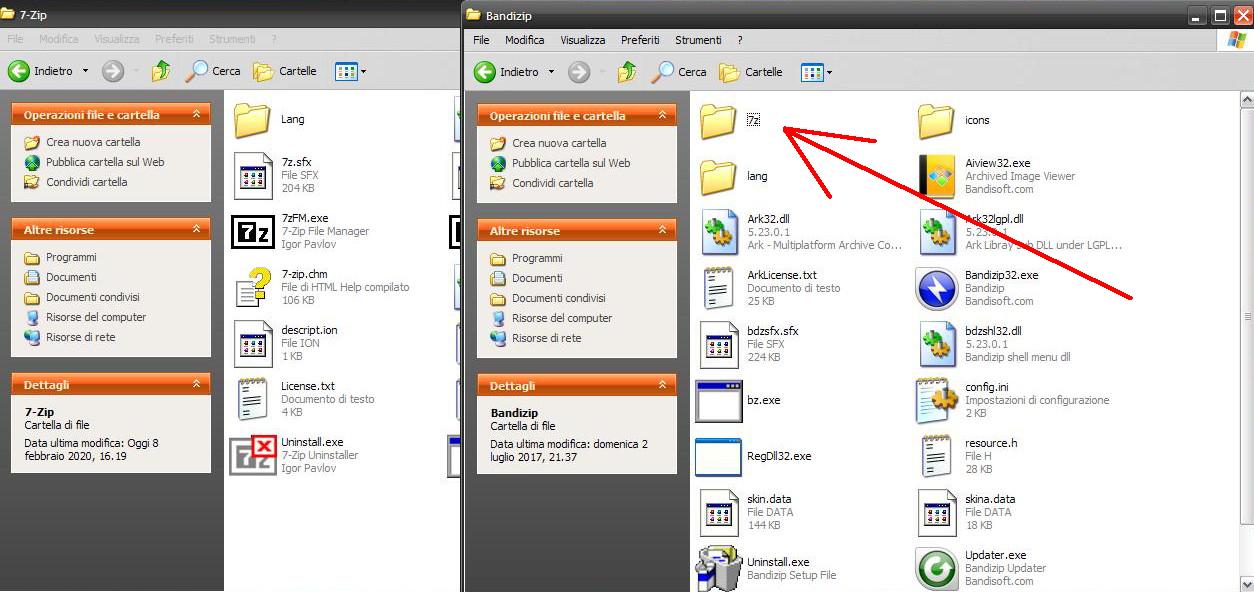Go up one folder level in Bandizip window

[627, 72]
